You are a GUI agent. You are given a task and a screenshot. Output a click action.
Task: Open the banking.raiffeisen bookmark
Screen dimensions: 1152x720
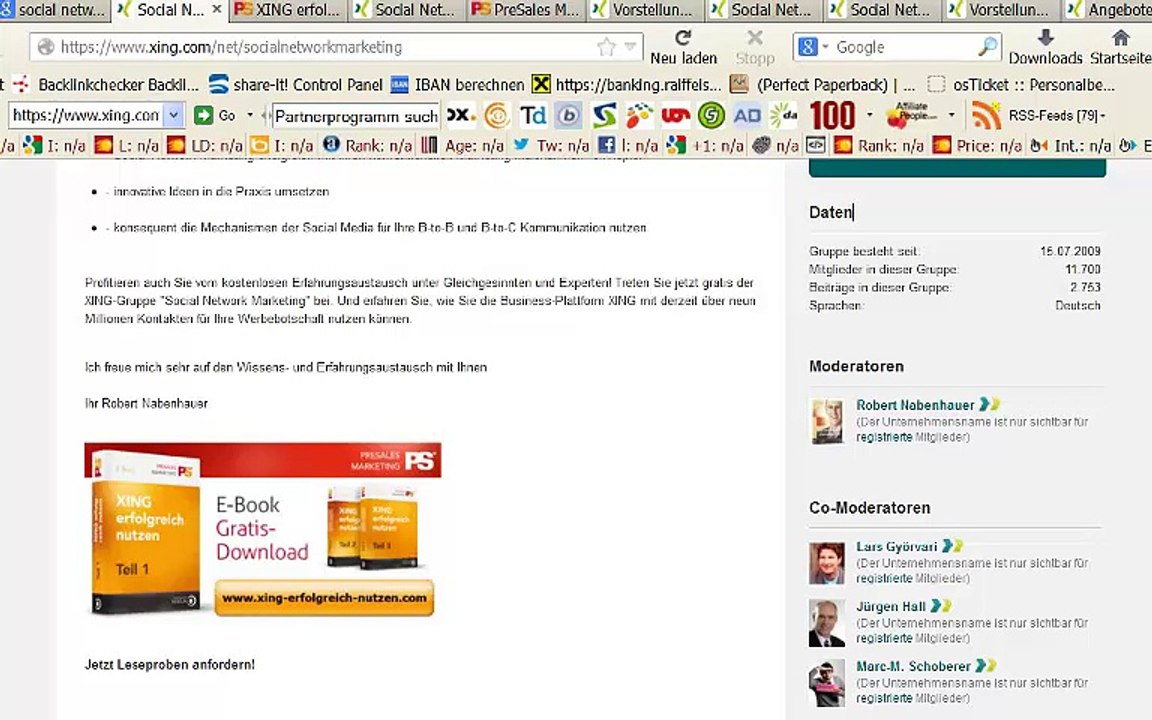click(627, 84)
